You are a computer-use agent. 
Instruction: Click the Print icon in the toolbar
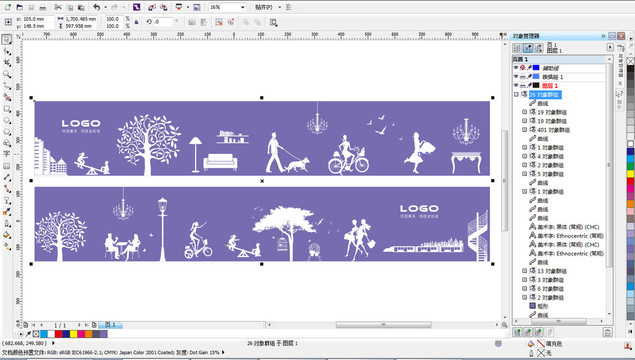pyautogui.click(x=43, y=7)
